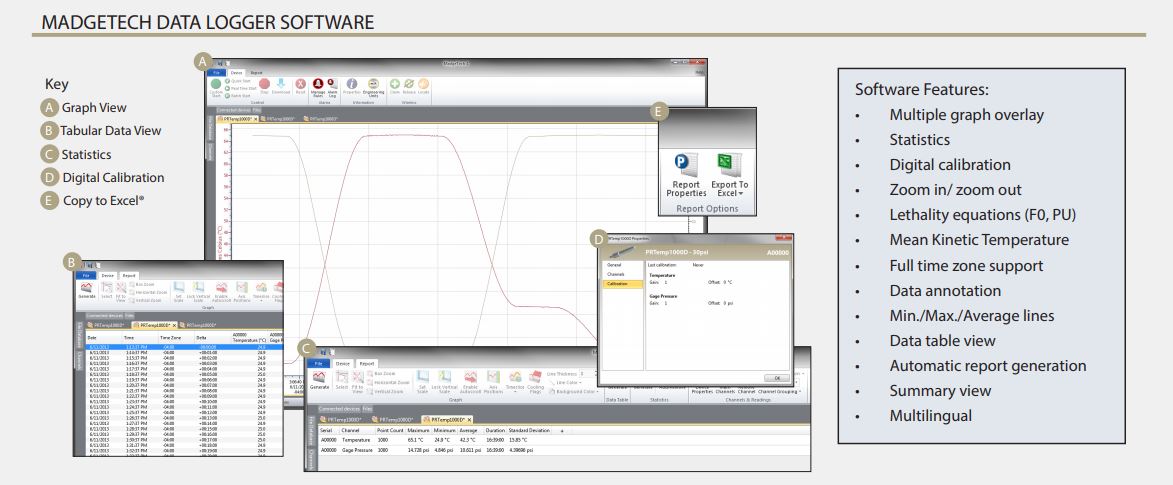Click Standard Deviation column header
This screenshot has height=485, width=1173.
coord(529,430)
